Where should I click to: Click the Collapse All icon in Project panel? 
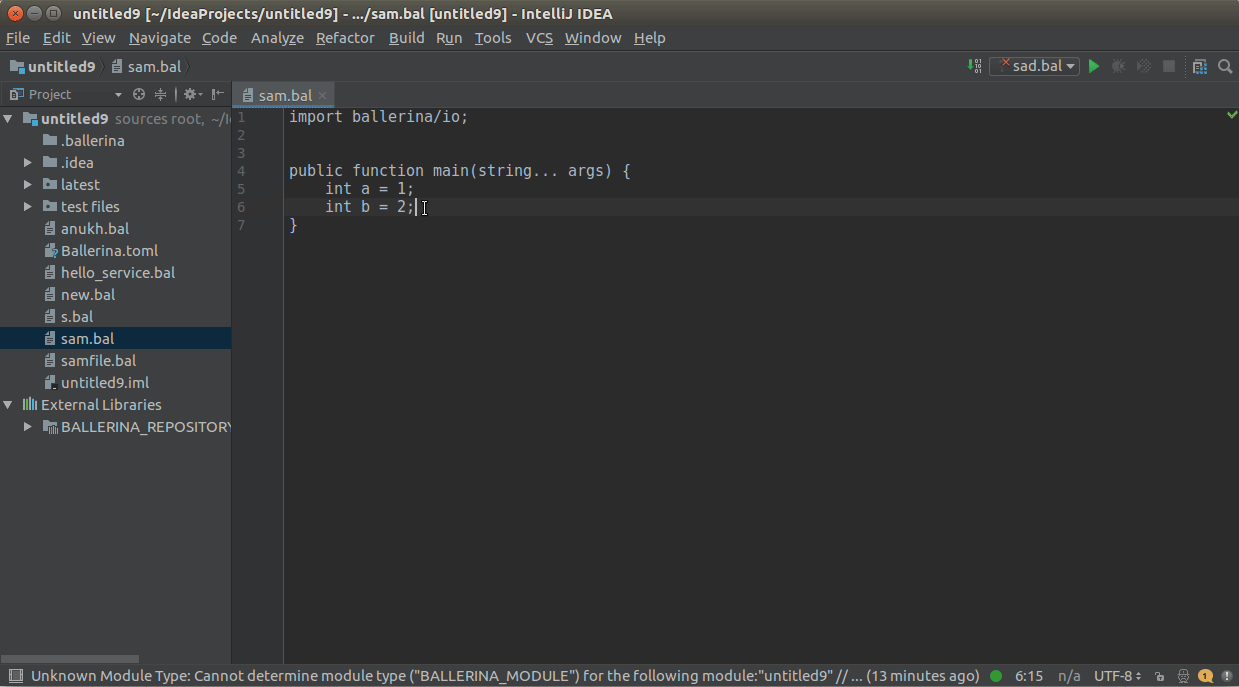point(160,94)
